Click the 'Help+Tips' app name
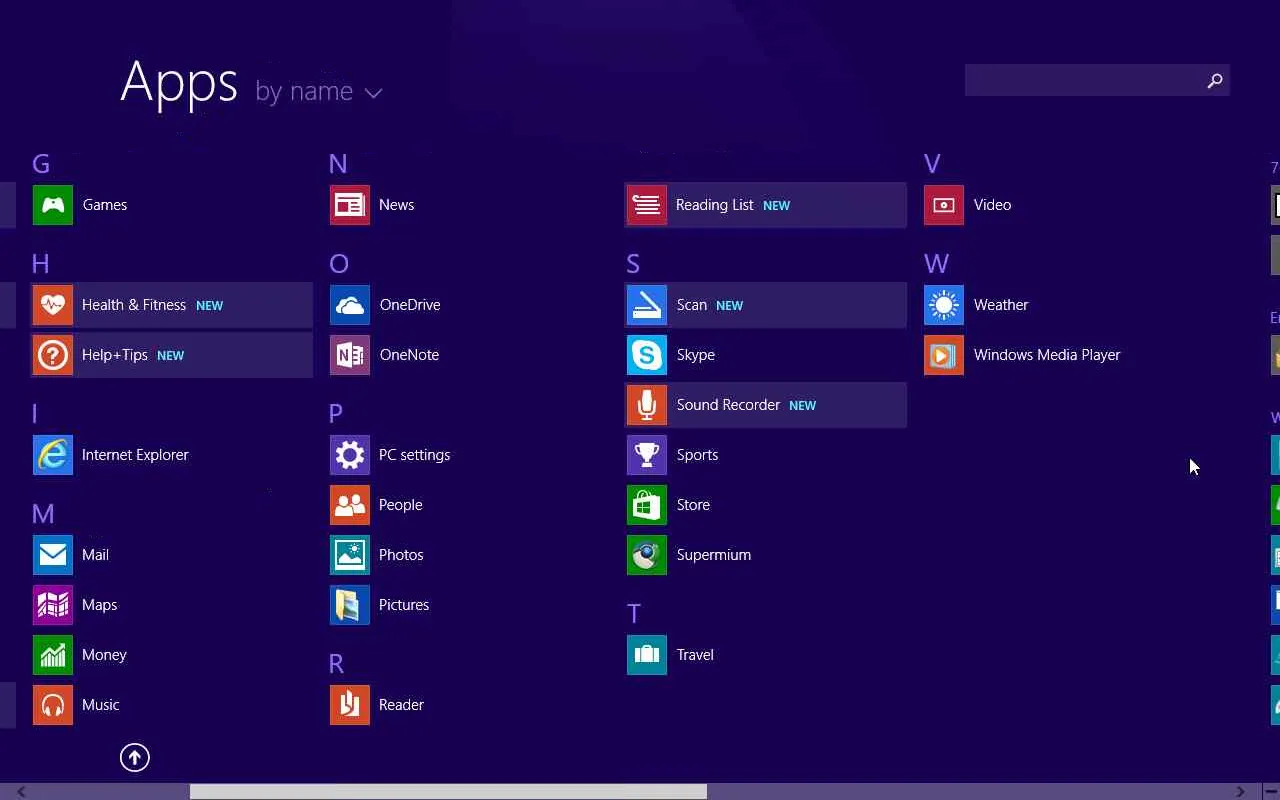Image resolution: width=1280 pixels, height=800 pixels. click(115, 355)
